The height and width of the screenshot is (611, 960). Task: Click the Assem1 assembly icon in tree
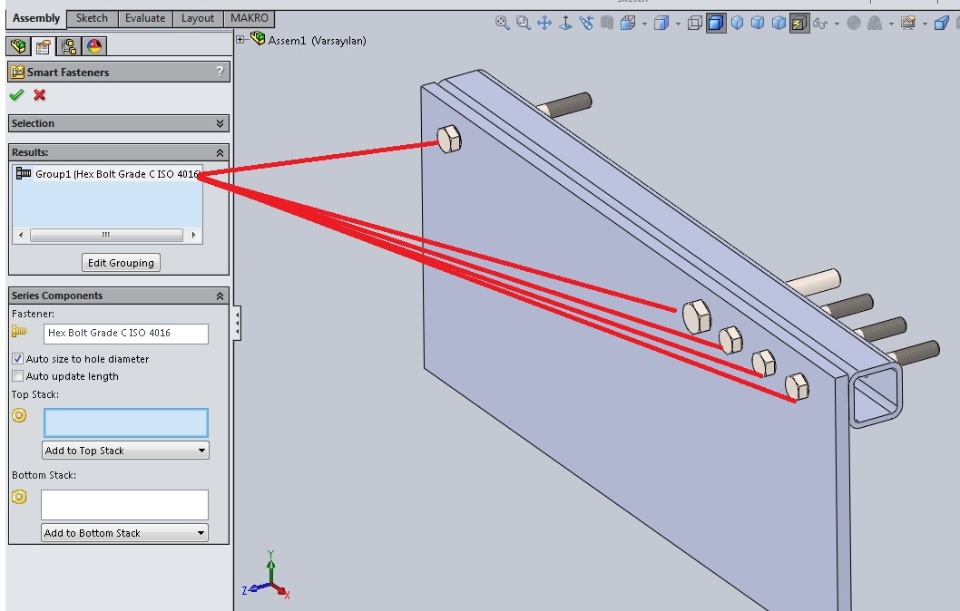258,39
